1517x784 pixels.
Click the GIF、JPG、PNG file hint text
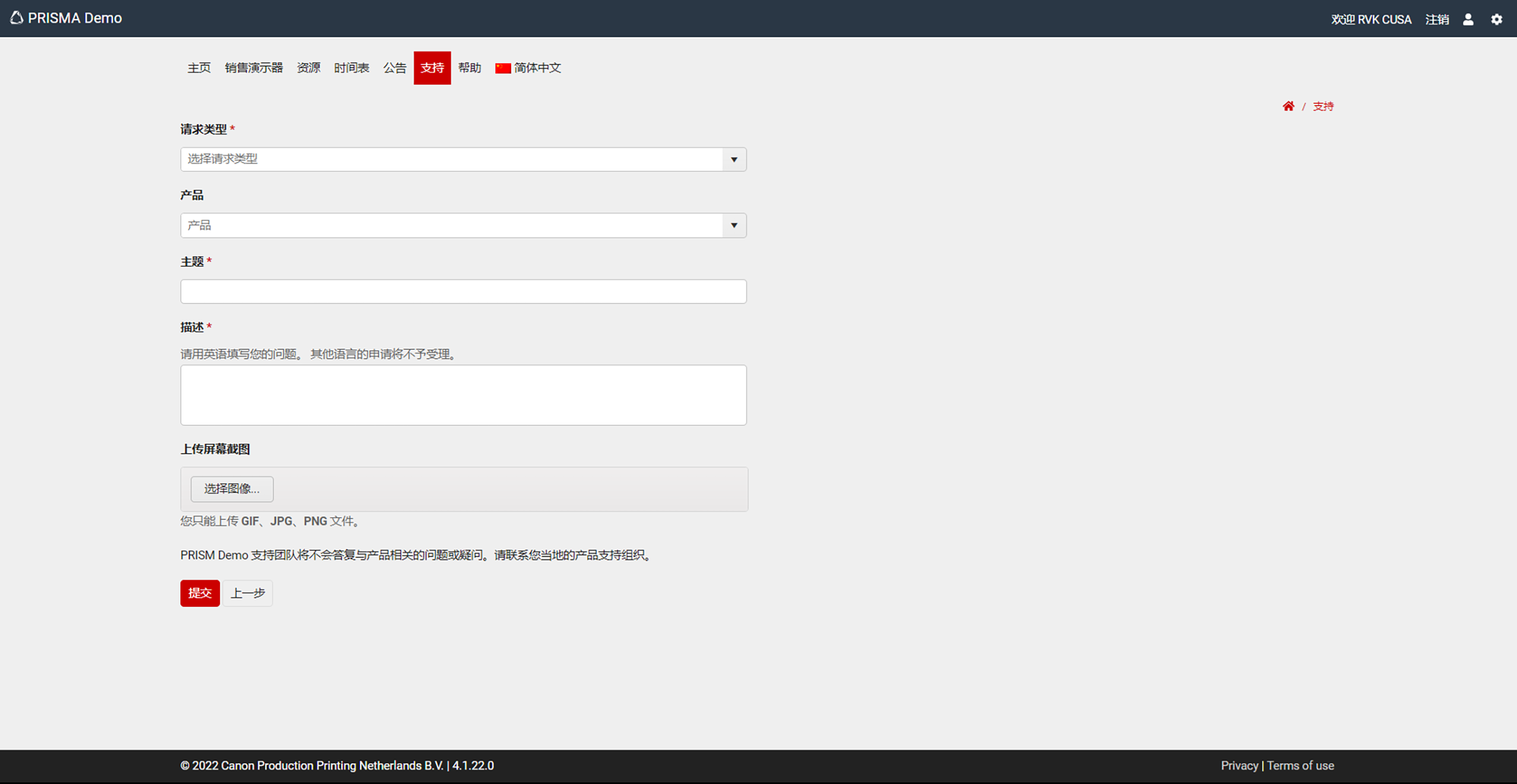coord(271,521)
